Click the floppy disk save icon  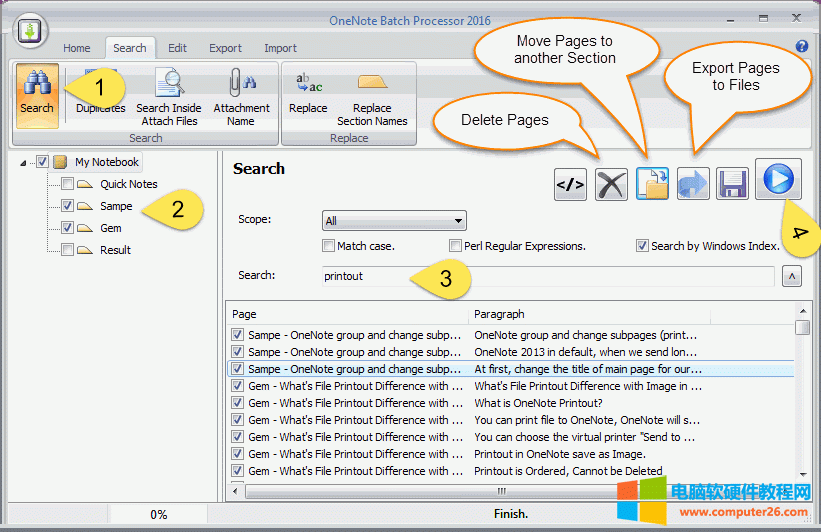tap(732, 184)
